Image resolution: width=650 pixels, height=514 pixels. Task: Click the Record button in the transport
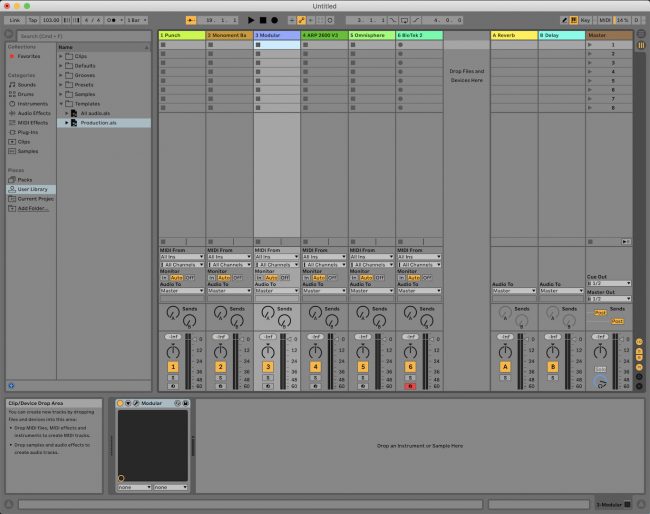click(x=274, y=20)
